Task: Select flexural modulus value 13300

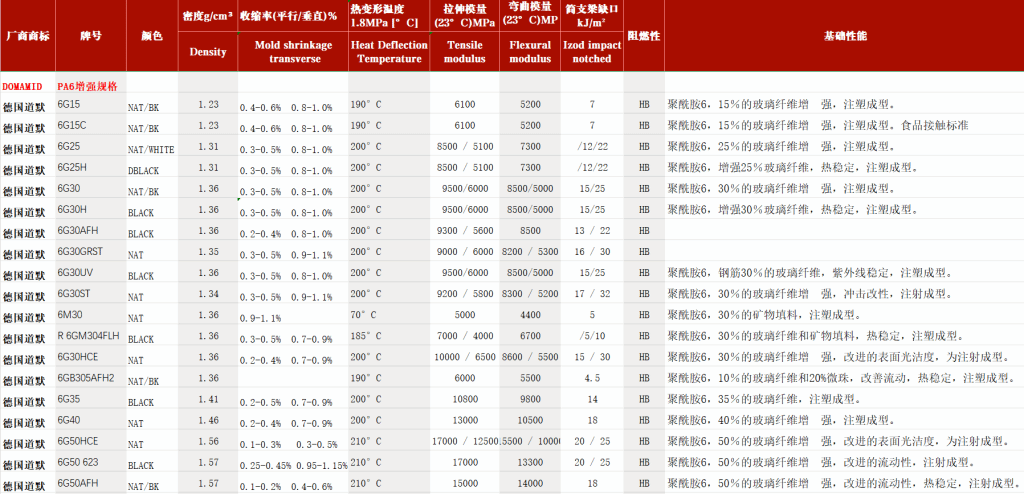Action: (530, 462)
